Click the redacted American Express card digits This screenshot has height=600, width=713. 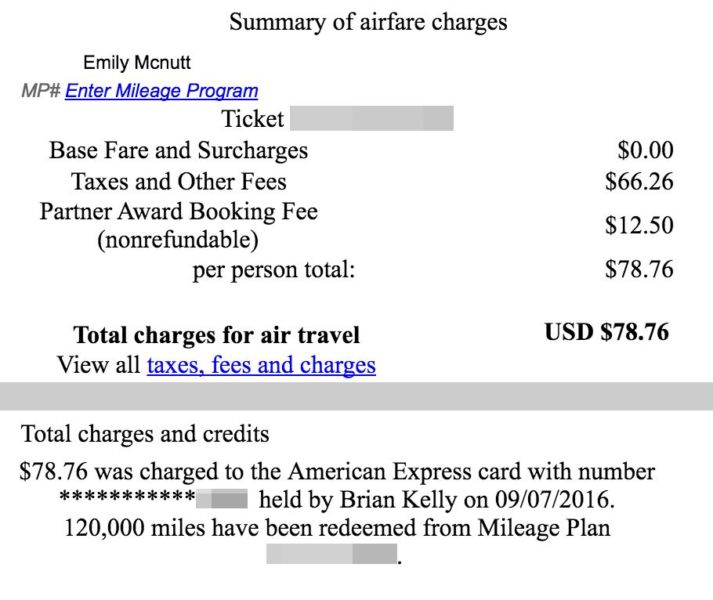(222, 499)
